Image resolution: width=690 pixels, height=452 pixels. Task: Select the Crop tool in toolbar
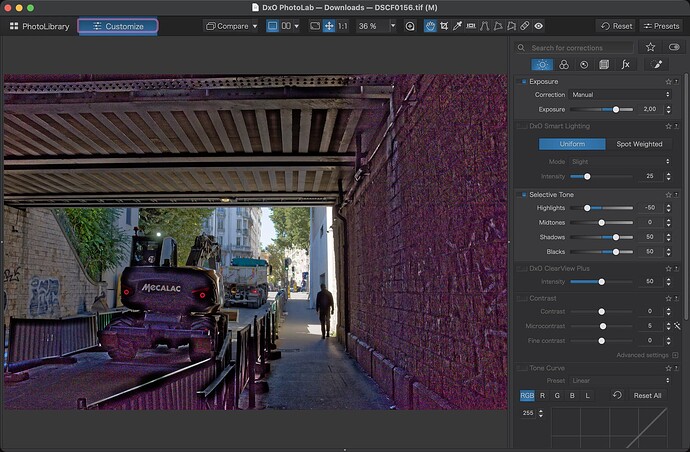[445, 26]
